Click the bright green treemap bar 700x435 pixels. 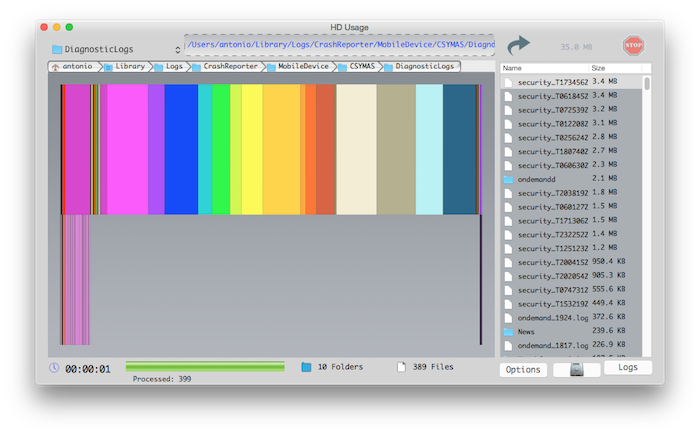click(x=221, y=149)
